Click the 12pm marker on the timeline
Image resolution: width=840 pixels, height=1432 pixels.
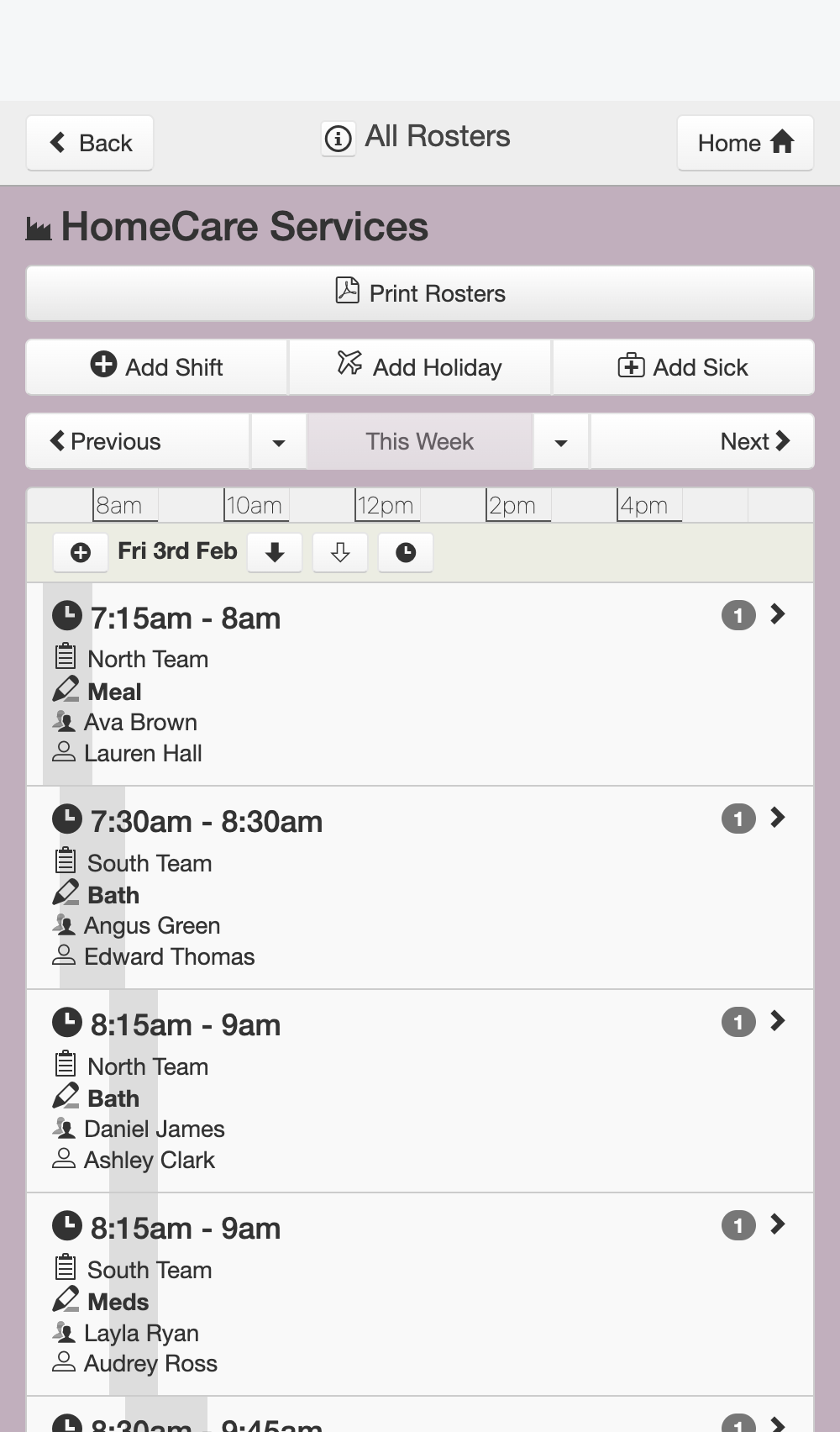386,505
